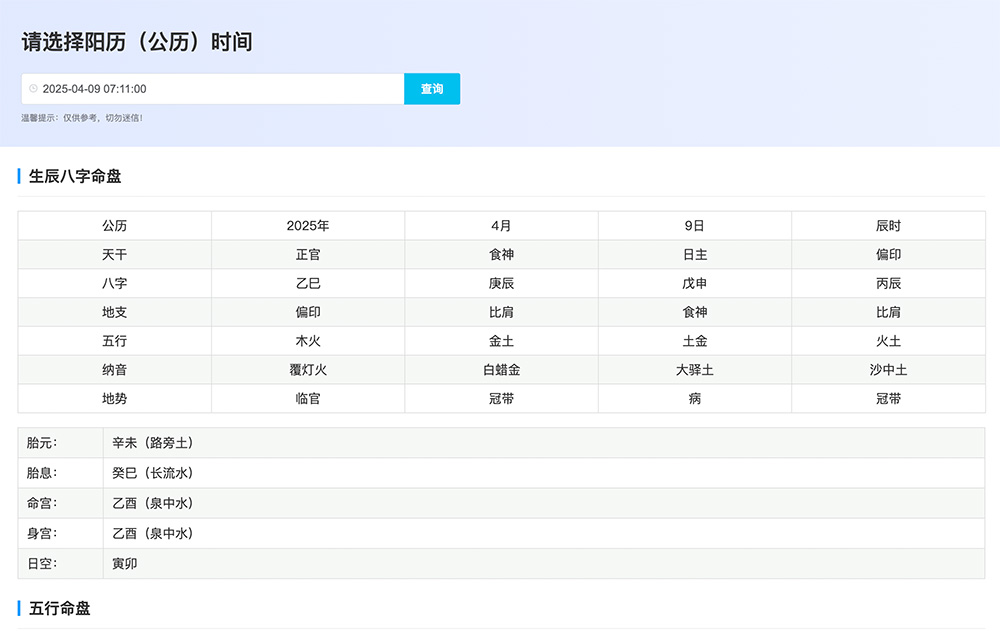Click the 寅卯 value
Image resolution: width=1000 pixels, height=631 pixels.
pos(124,563)
